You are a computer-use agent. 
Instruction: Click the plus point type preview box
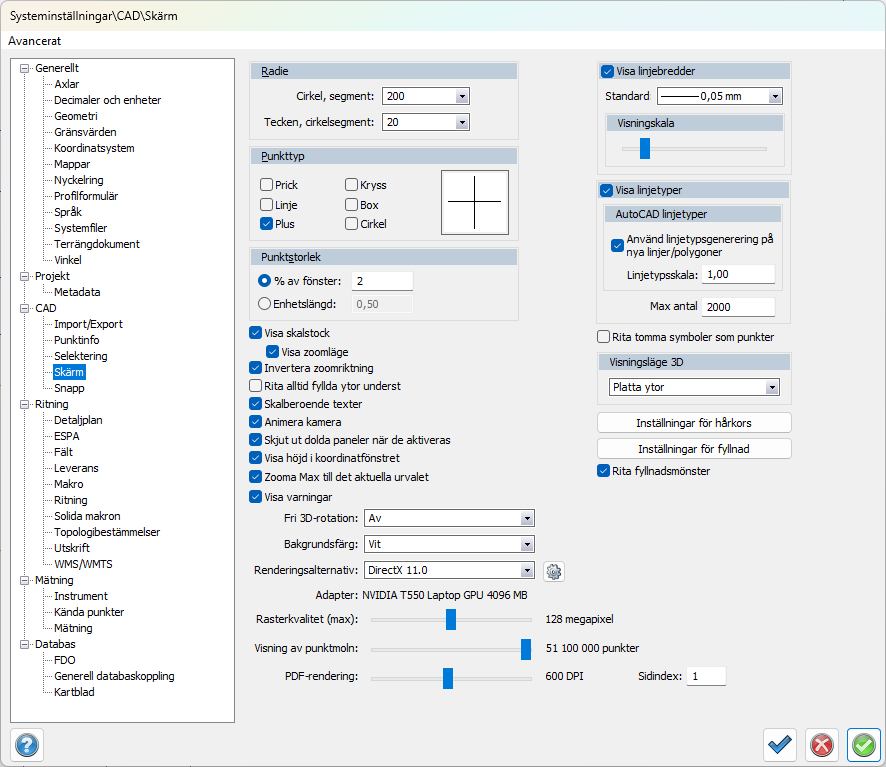(x=475, y=203)
